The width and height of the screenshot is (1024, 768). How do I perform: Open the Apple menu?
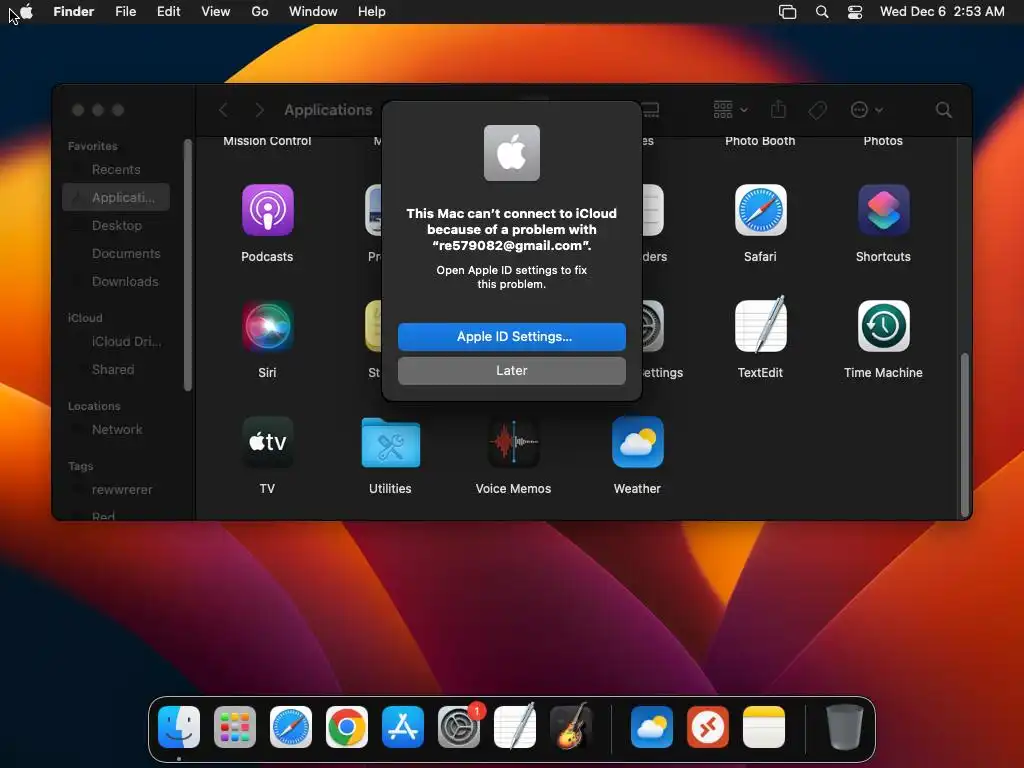26,12
